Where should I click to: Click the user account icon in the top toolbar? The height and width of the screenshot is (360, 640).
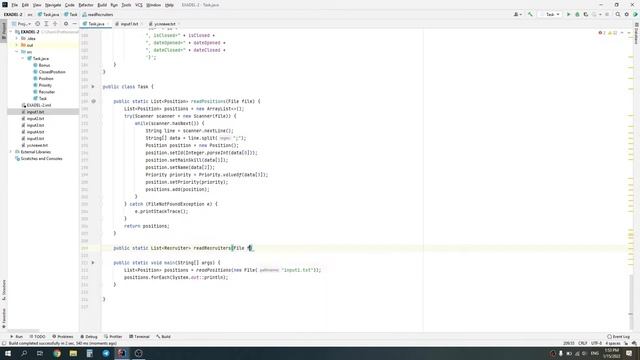click(x=517, y=14)
